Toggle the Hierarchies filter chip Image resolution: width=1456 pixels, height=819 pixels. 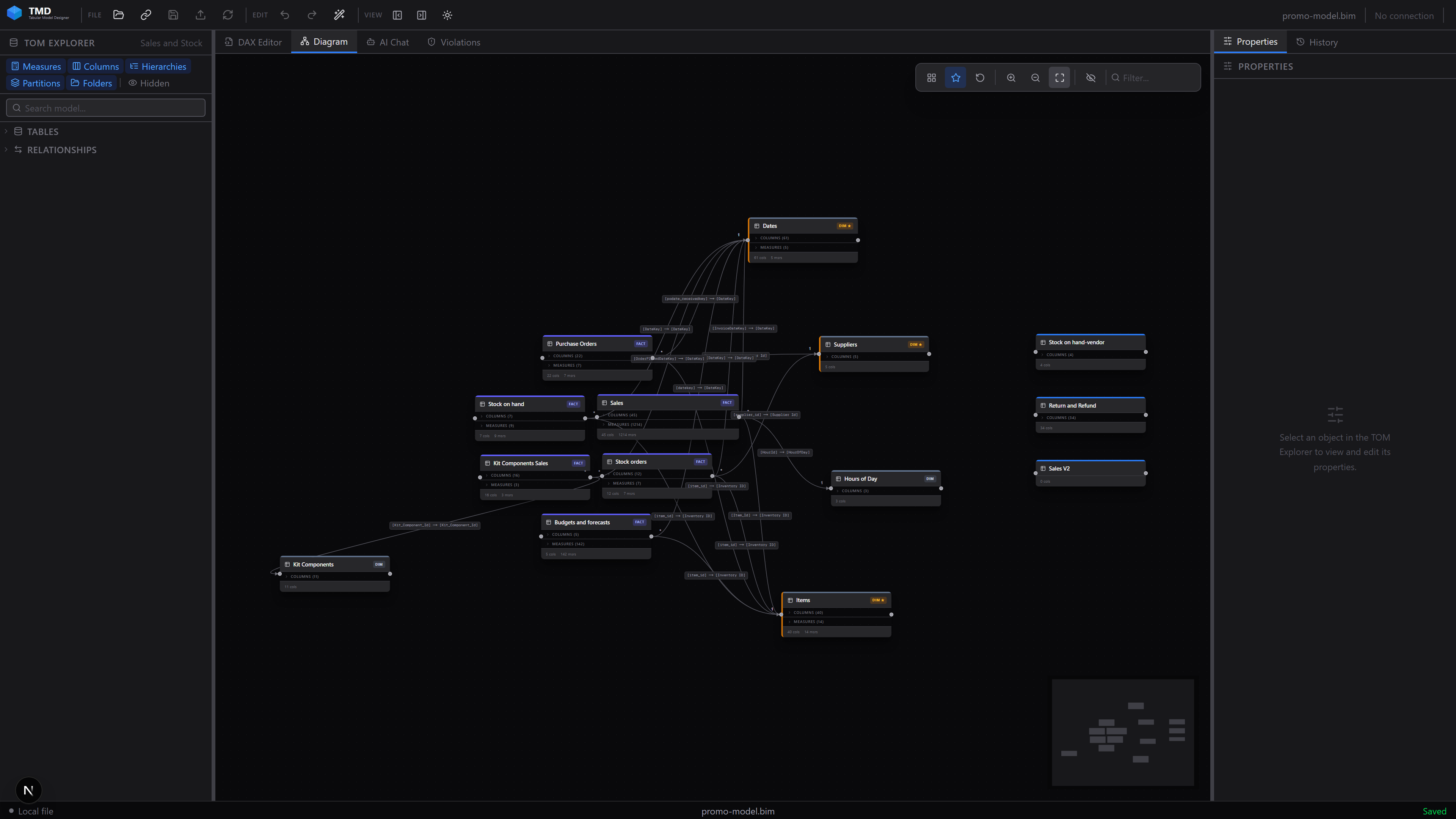coord(158,67)
